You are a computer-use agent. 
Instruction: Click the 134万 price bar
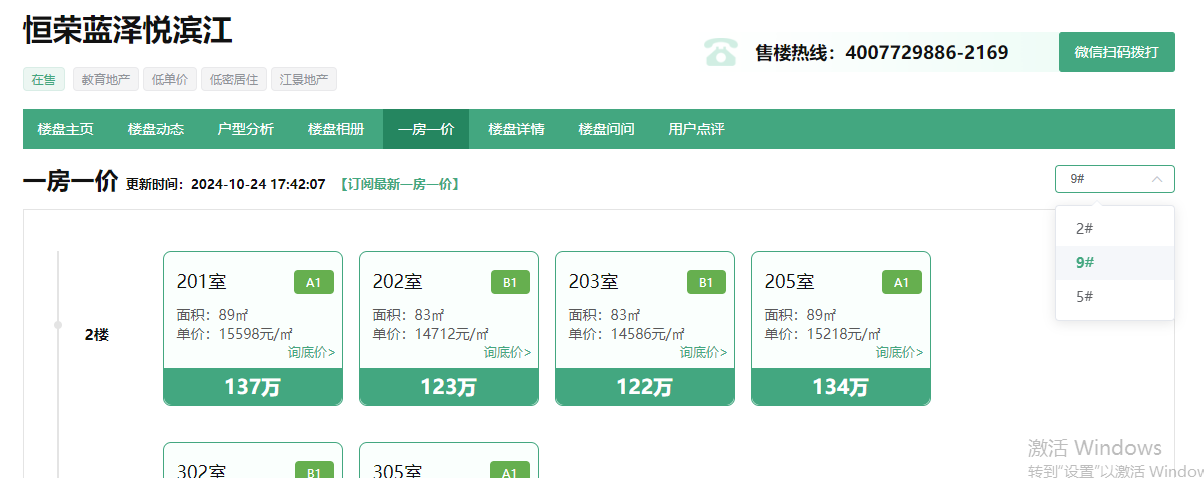click(841, 387)
